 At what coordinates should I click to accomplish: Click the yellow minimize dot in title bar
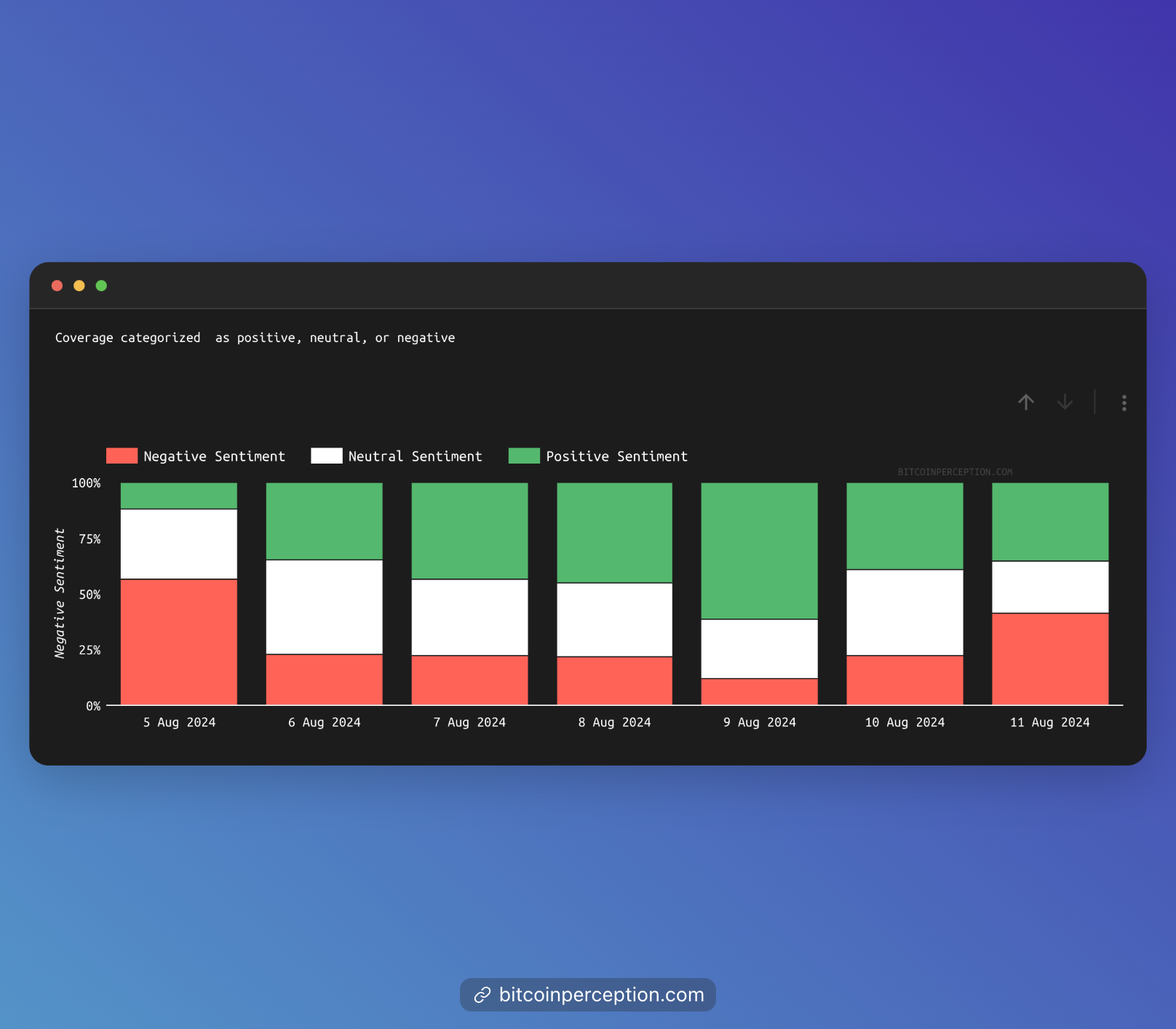pos(79,286)
